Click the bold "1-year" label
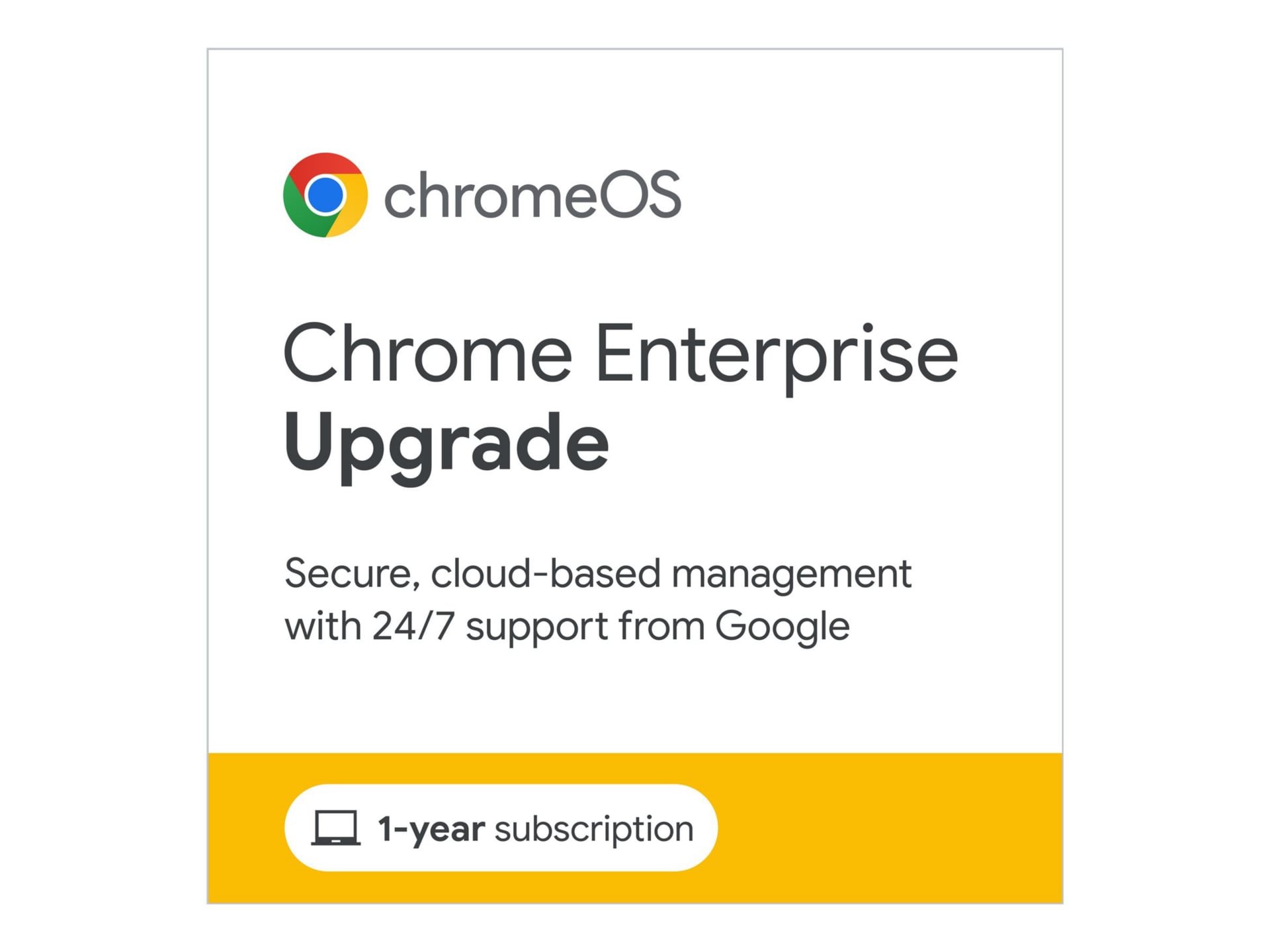 click(431, 828)
